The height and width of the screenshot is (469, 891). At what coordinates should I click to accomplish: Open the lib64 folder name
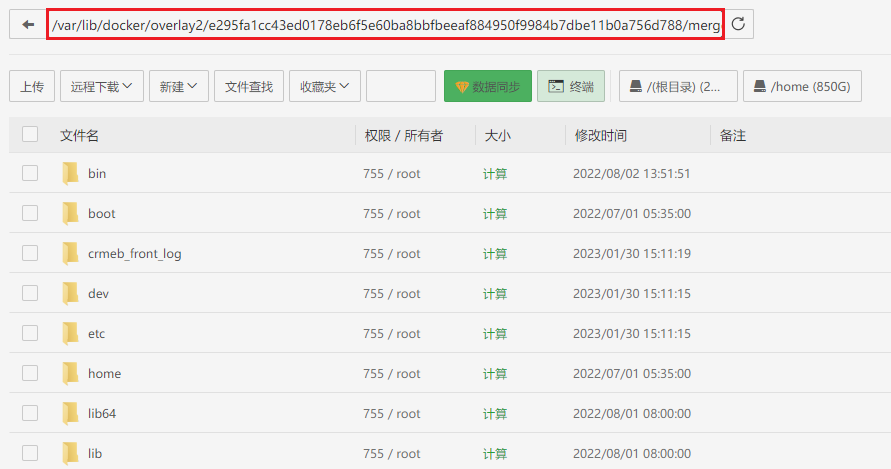coord(102,413)
